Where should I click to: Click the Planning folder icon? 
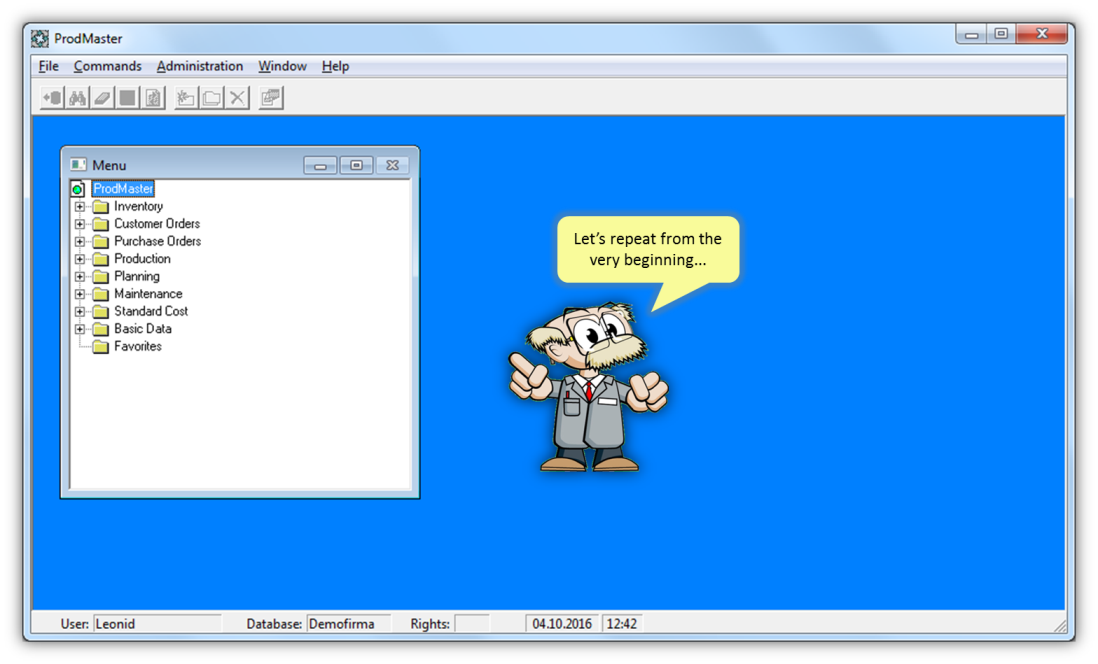tap(101, 277)
